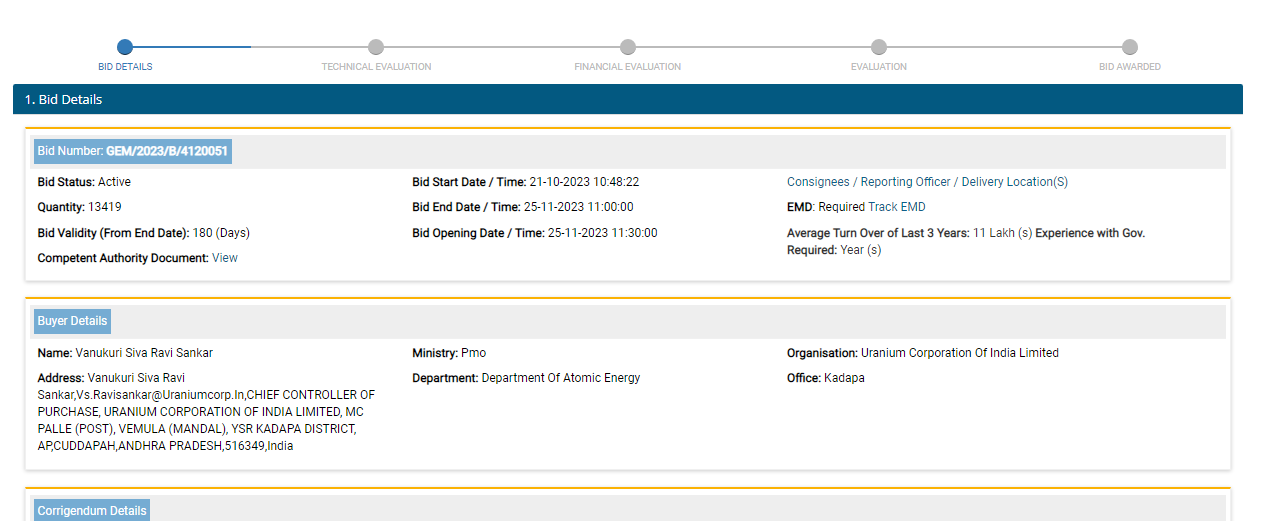The height and width of the screenshot is (521, 1280).
Task: Click the Experience with Gov. Required text
Action: coord(966,242)
